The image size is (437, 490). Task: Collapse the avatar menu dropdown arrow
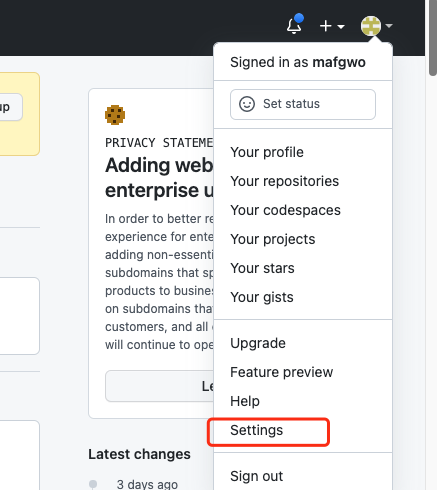click(x=389, y=25)
